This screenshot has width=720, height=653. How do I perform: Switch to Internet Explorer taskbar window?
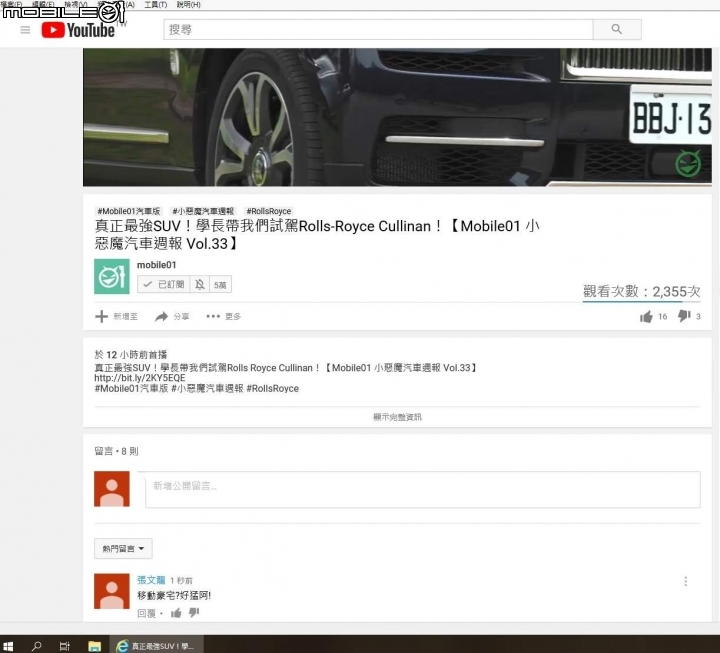[x=157, y=646]
